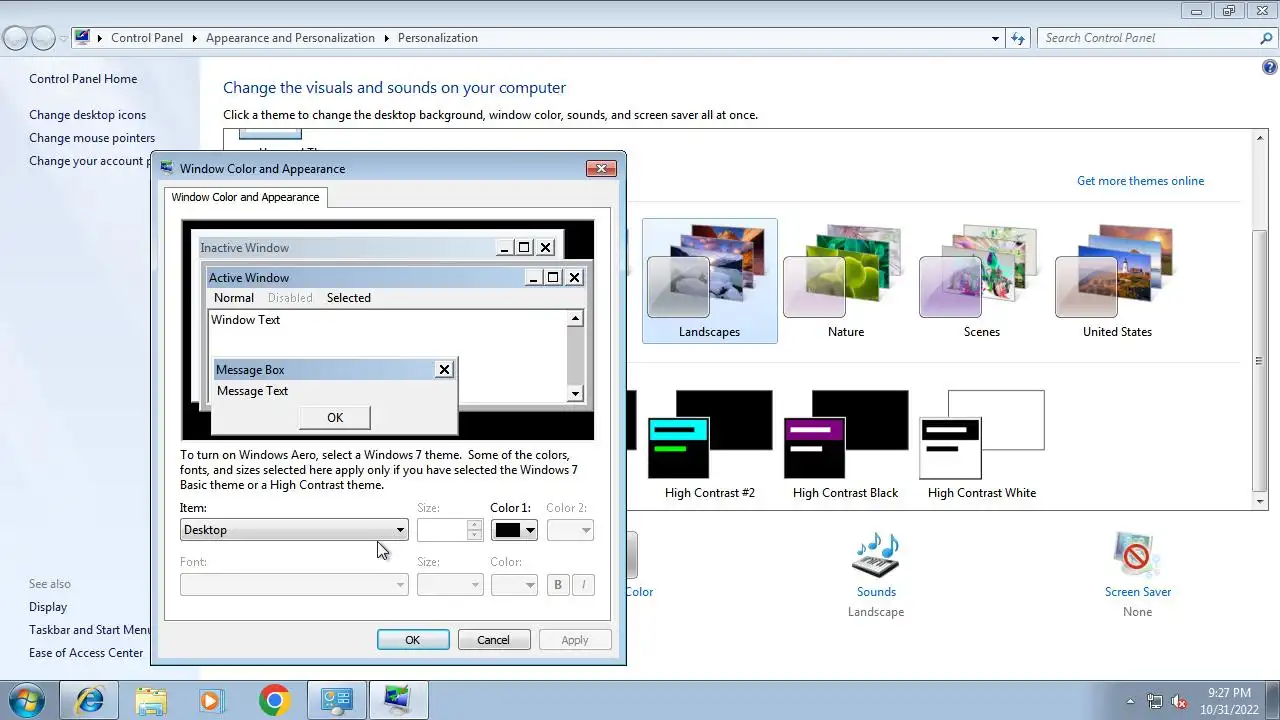This screenshot has width=1280, height=720.
Task: Choose the High Contrast #2 theme
Action: click(710, 445)
